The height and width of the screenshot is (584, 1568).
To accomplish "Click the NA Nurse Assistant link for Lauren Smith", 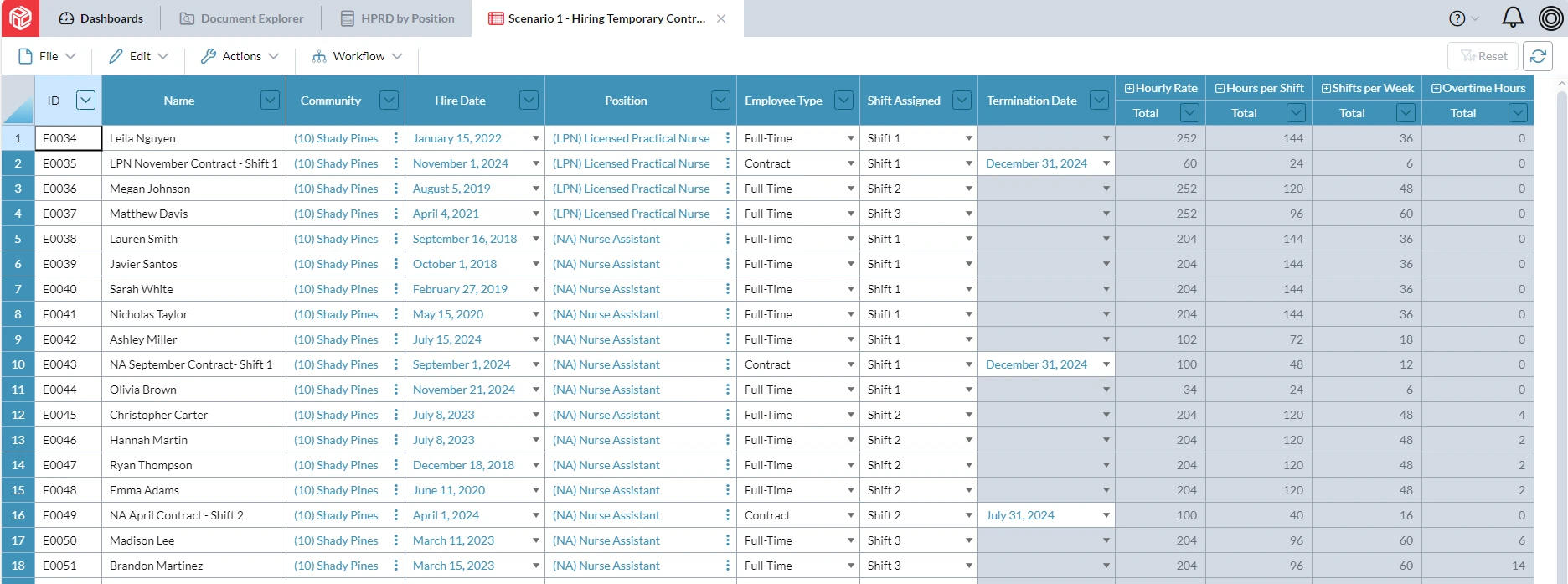I will pyautogui.click(x=606, y=239).
